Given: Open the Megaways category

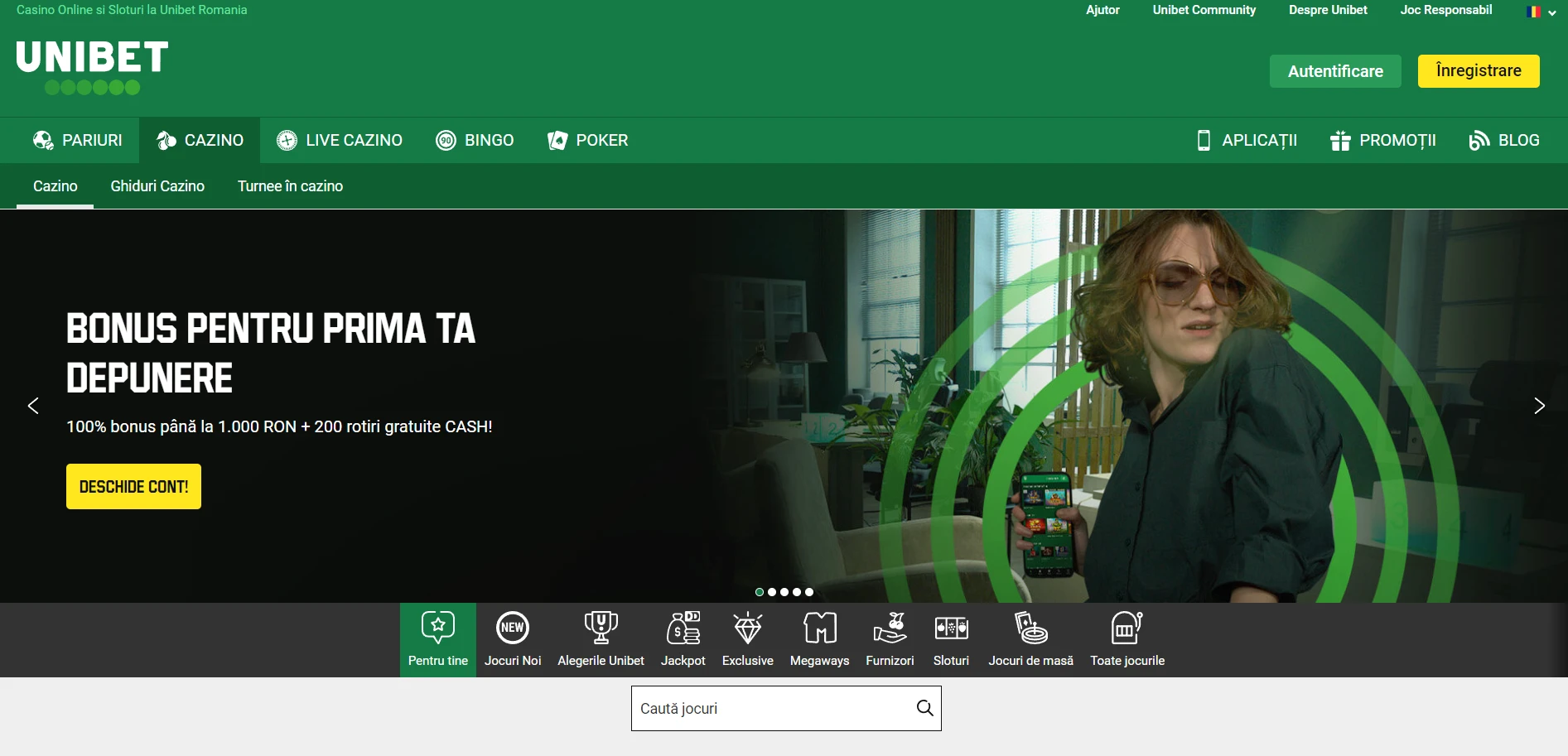Looking at the screenshot, I should [820, 640].
